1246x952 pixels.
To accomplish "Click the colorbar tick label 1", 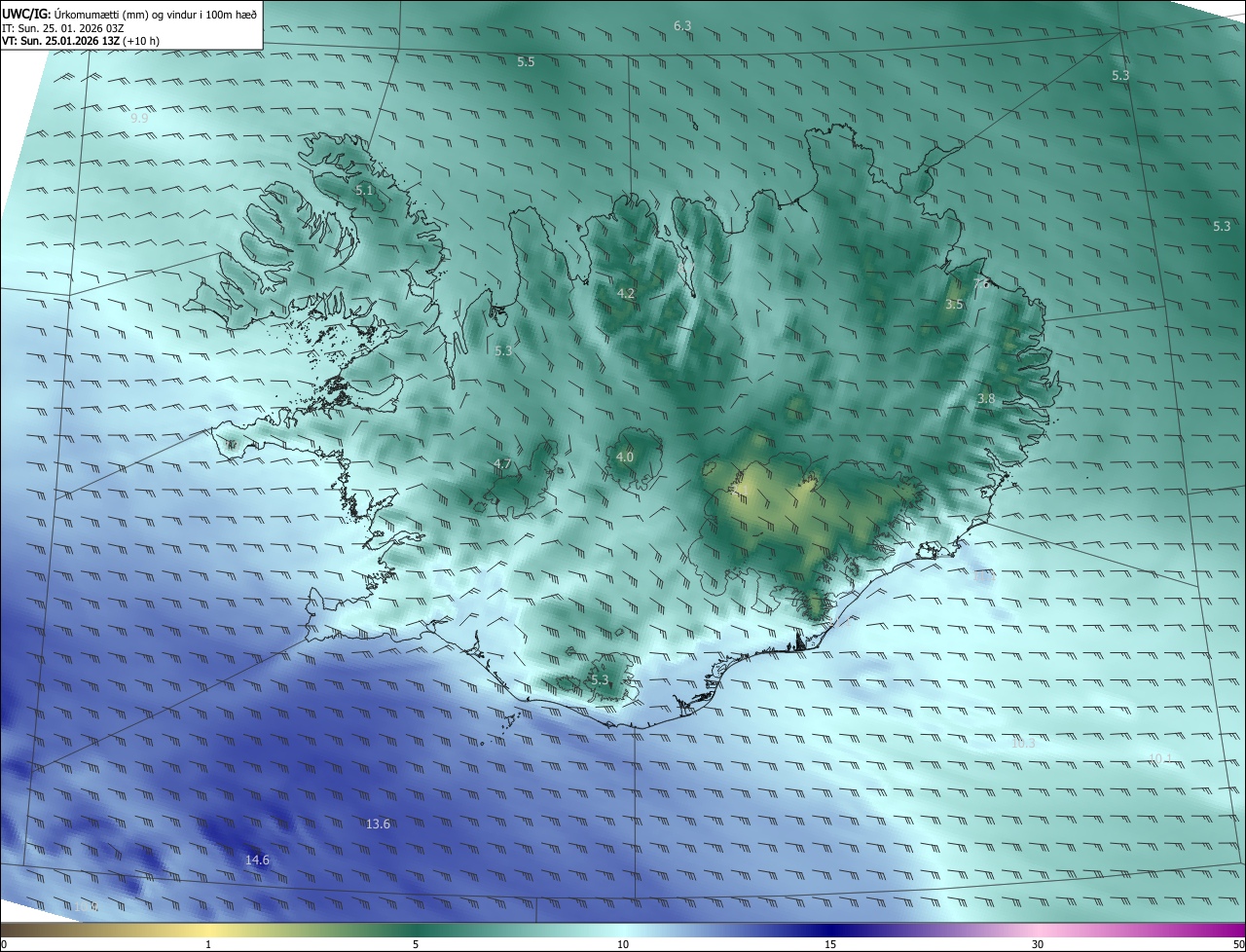I will click(208, 944).
